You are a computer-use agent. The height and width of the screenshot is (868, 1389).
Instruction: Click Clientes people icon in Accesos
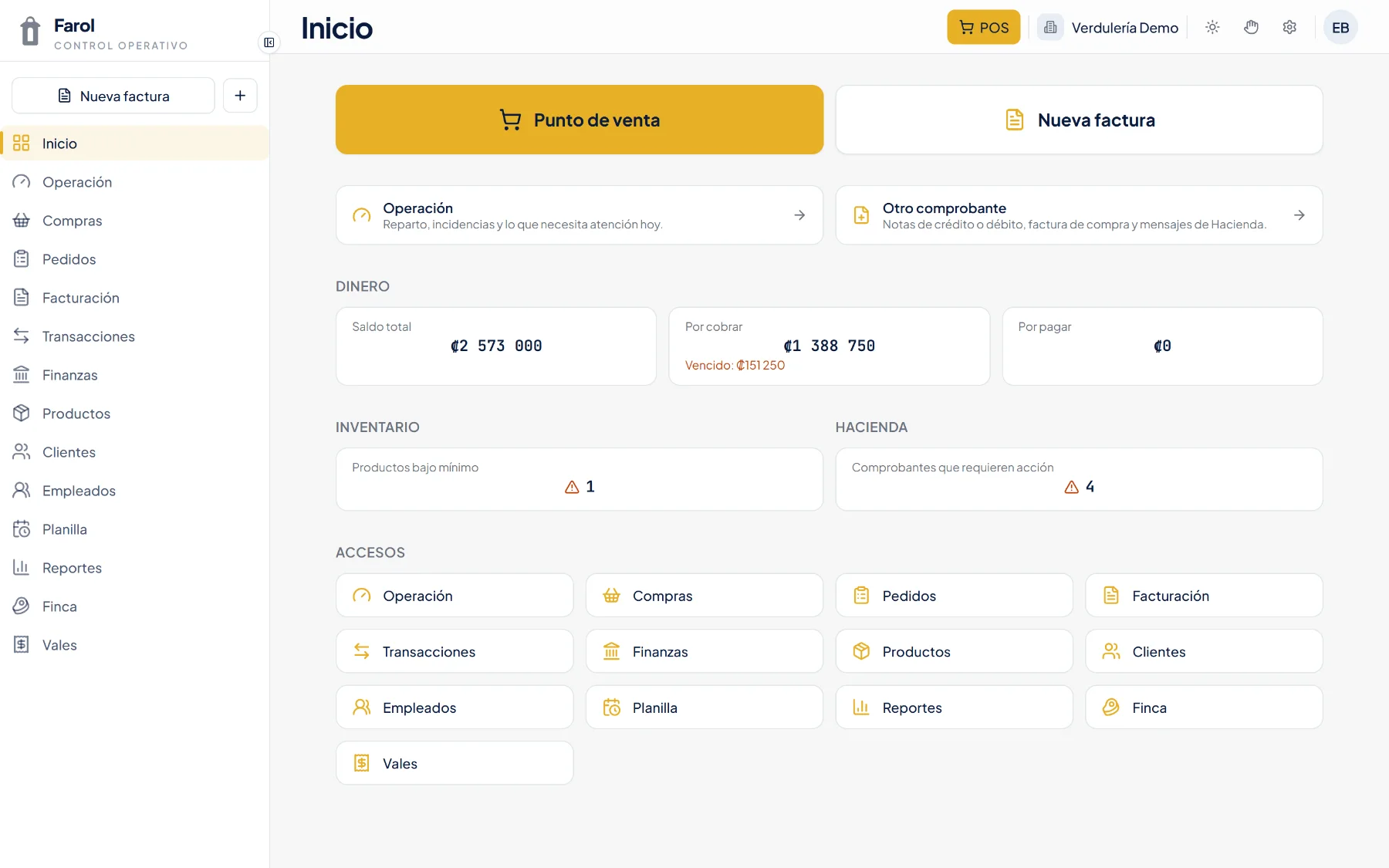point(1111,651)
